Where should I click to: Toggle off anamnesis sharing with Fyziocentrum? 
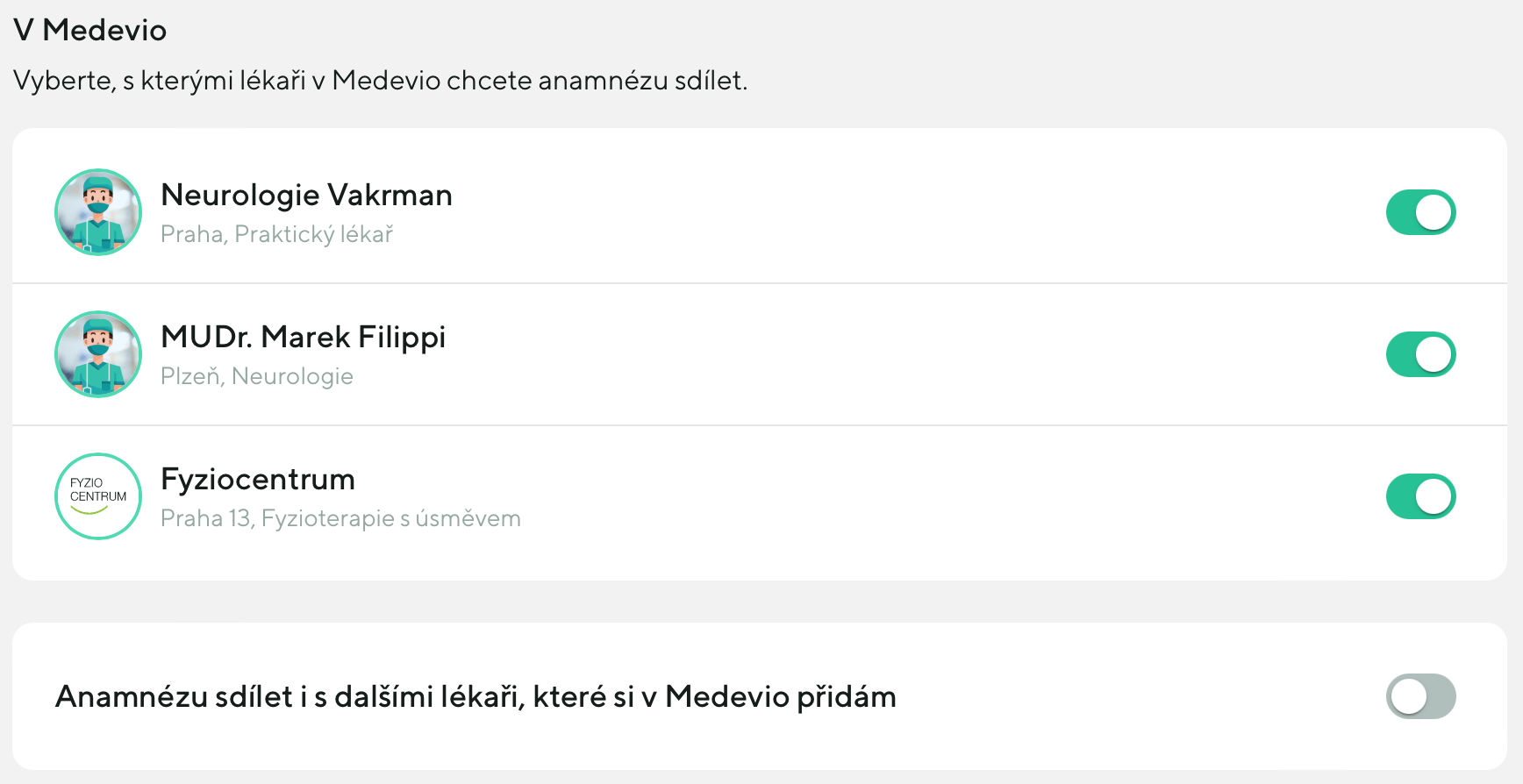click(x=1420, y=496)
